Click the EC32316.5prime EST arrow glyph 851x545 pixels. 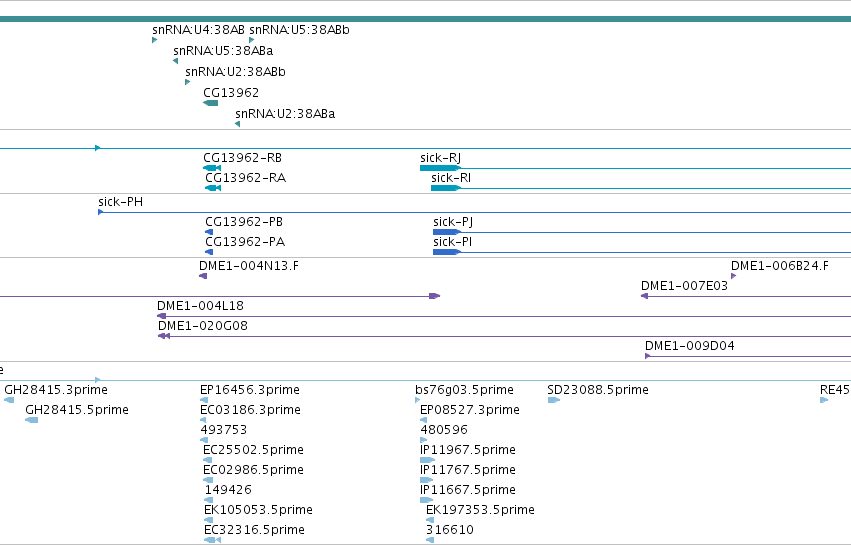(212, 540)
